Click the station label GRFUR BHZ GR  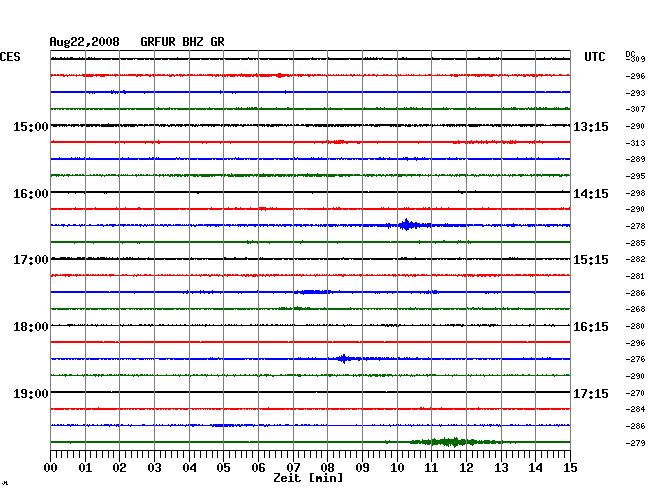click(x=182, y=42)
